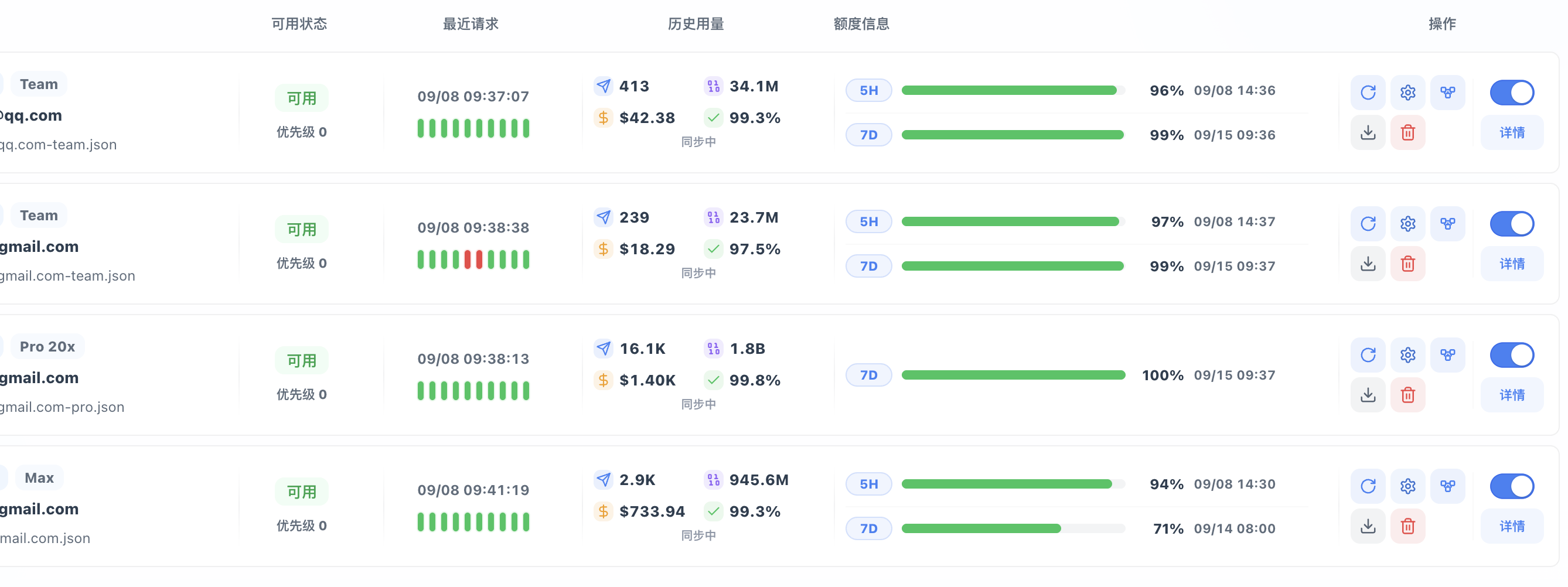Download the qq.com-team.json credentials
The width and height of the screenshot is (1568, 587).
point(1368,132)
